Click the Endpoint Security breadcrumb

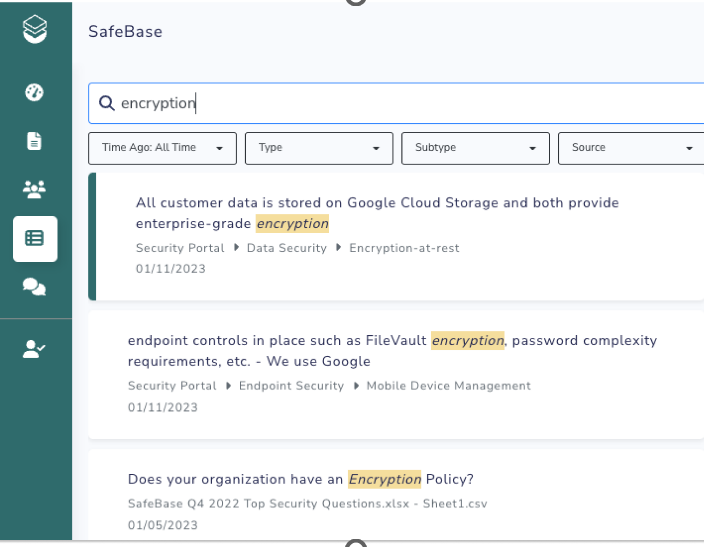pyautogui.click(x=291, y=386)
